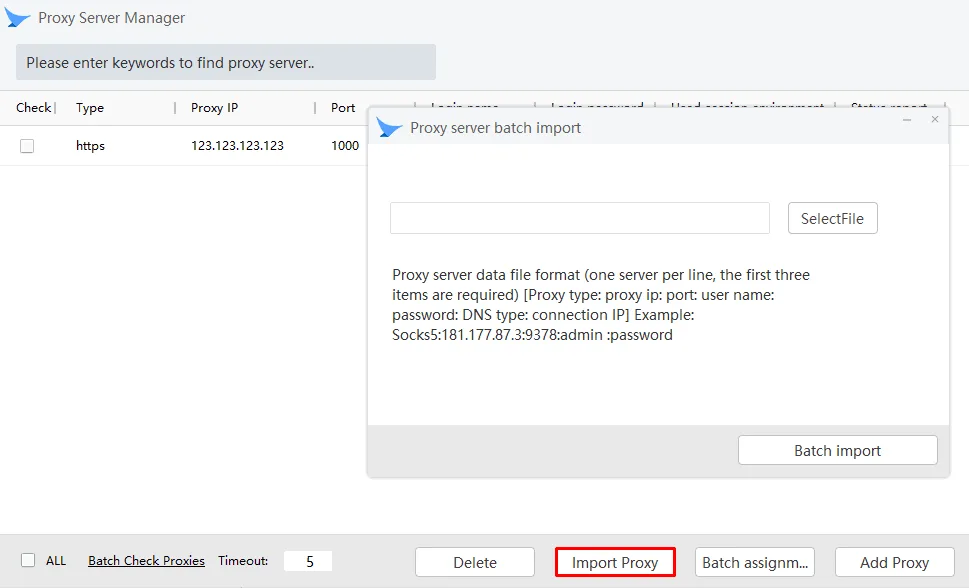Click the Timeout value field
The image size is (969, 588).
click(x=308, y=561)
